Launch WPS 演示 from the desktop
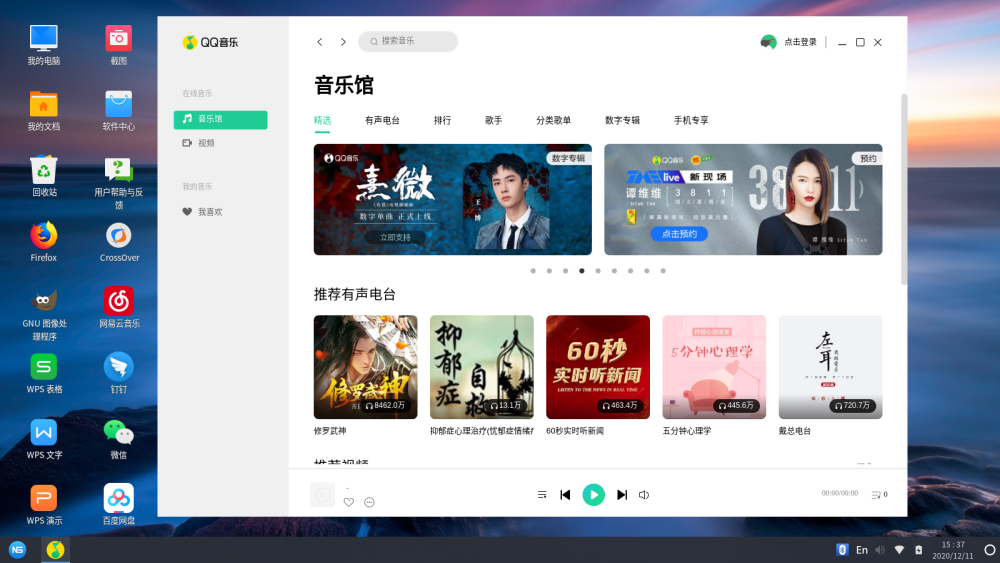Screen dimensions: 1000x563 43,504
